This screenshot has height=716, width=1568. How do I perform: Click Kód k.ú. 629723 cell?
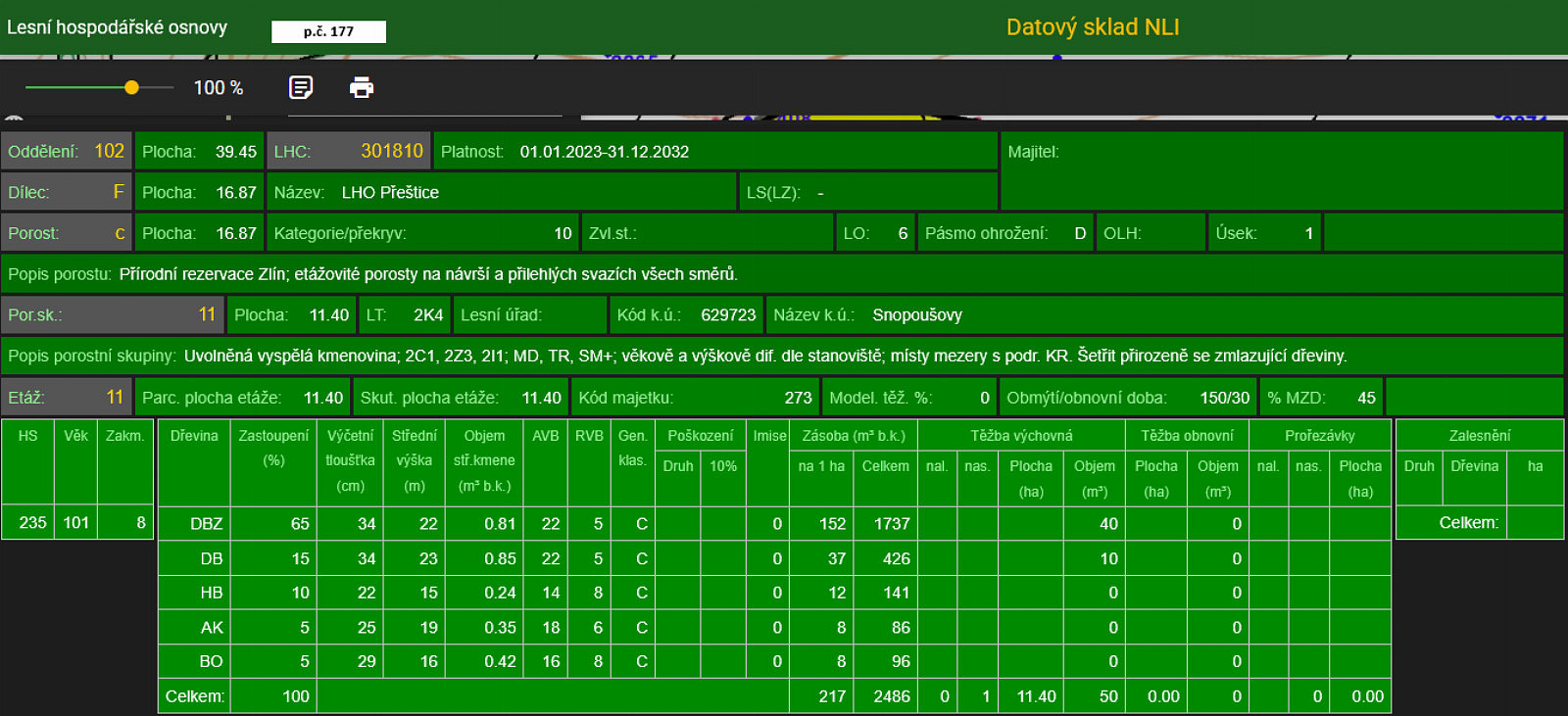coord(686,314)
